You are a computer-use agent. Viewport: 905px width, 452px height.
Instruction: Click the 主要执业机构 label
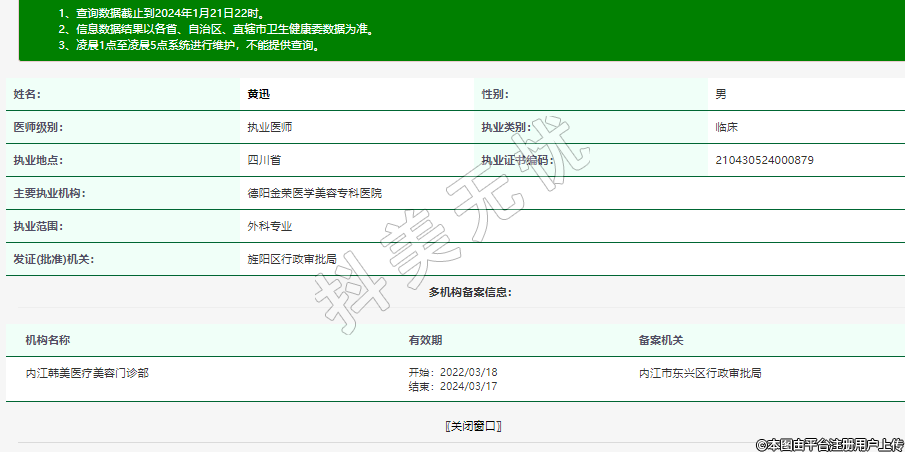50,193
